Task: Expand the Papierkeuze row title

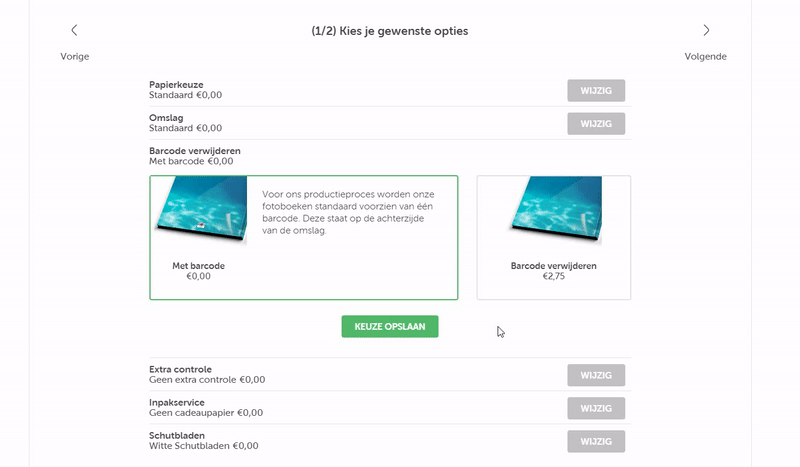Action: point(176,85)
